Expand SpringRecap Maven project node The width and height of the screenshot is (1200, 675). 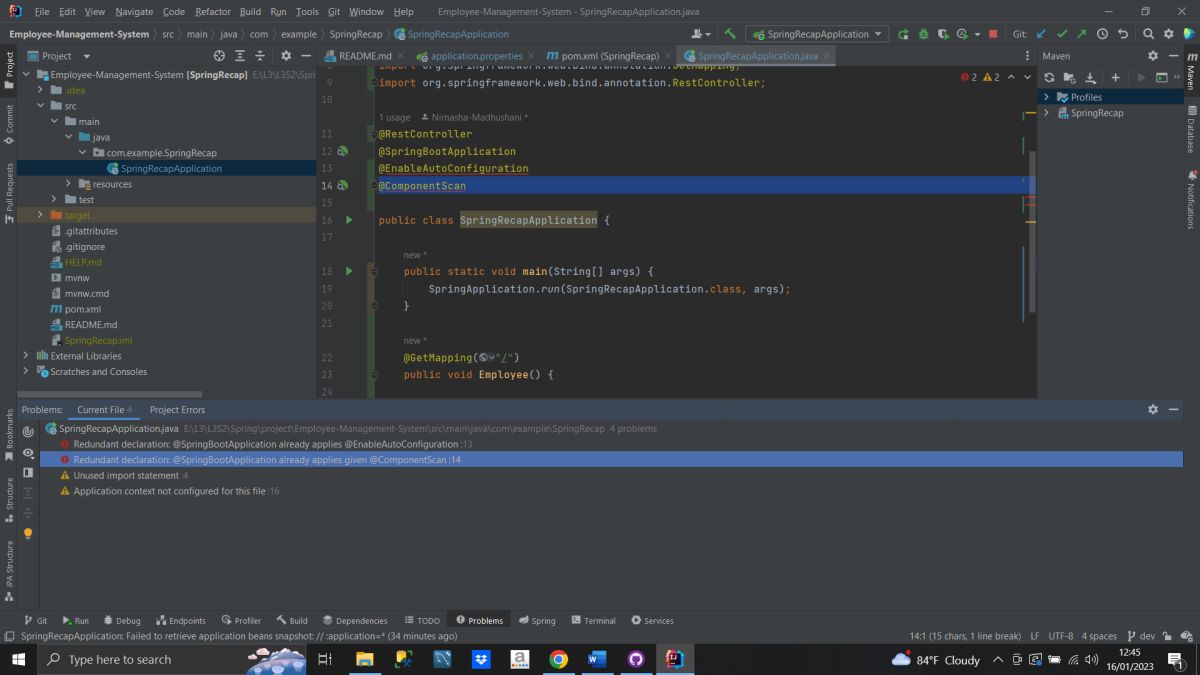click(x=1046, y=113)
